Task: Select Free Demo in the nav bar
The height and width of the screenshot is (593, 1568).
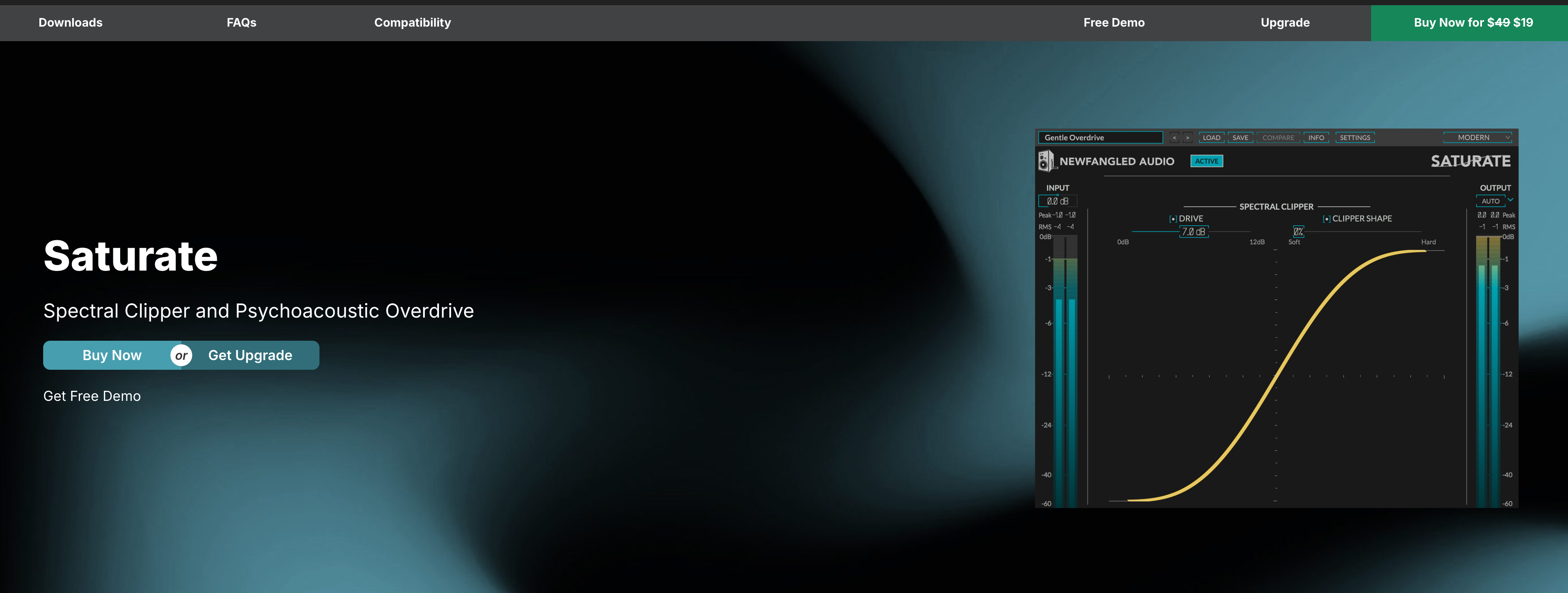Action: coord(1114,22)
